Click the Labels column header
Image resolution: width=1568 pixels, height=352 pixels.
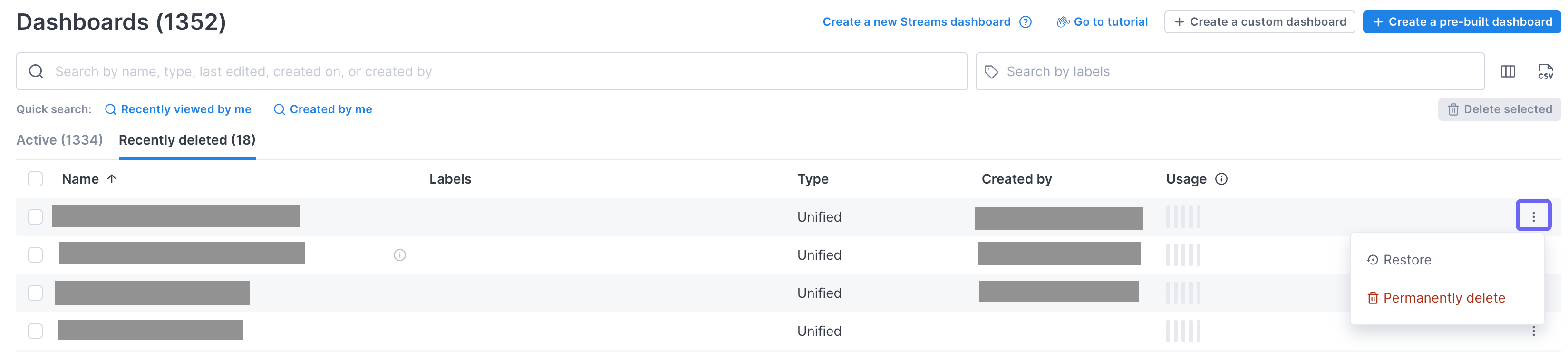pyautogui.click(x=450, y=179)
